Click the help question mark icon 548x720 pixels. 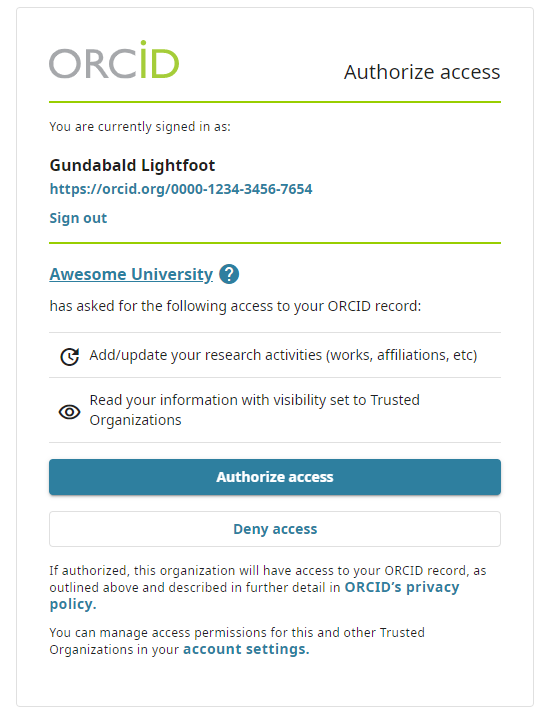[229, 274]
